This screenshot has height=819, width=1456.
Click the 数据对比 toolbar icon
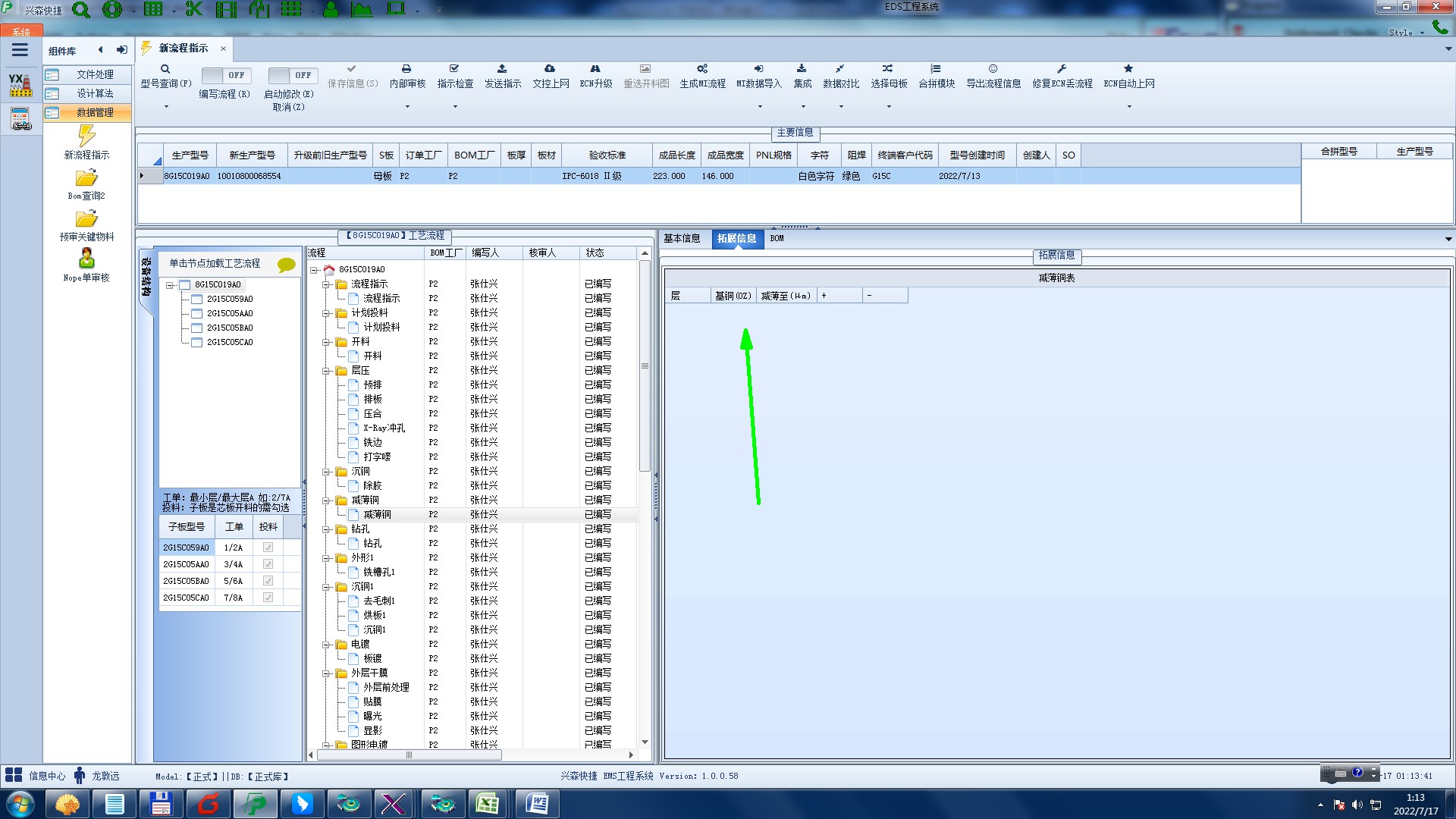click(x=840, y=69)
